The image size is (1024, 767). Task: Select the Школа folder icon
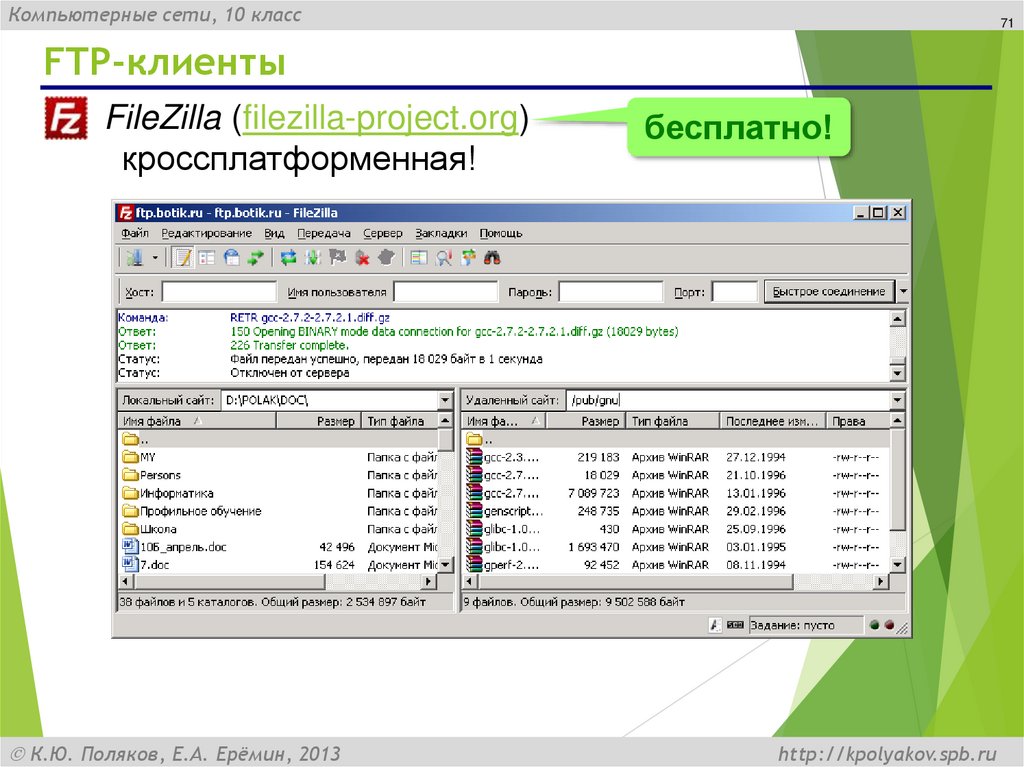130,529
